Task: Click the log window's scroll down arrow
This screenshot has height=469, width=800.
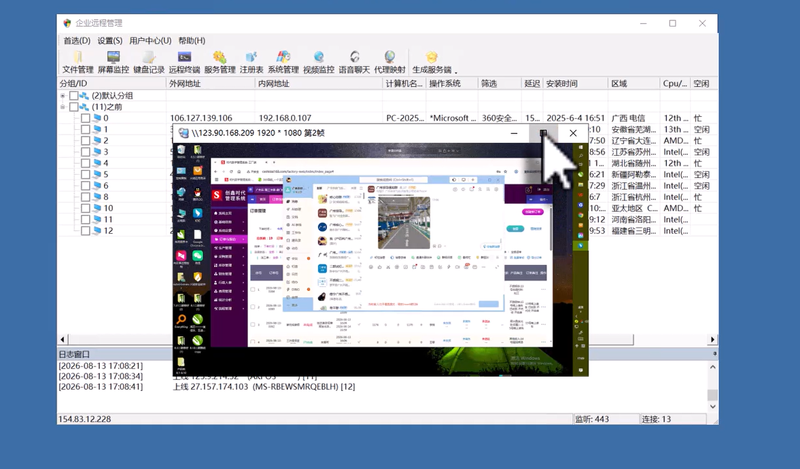Action: click(x=713, y=407)
